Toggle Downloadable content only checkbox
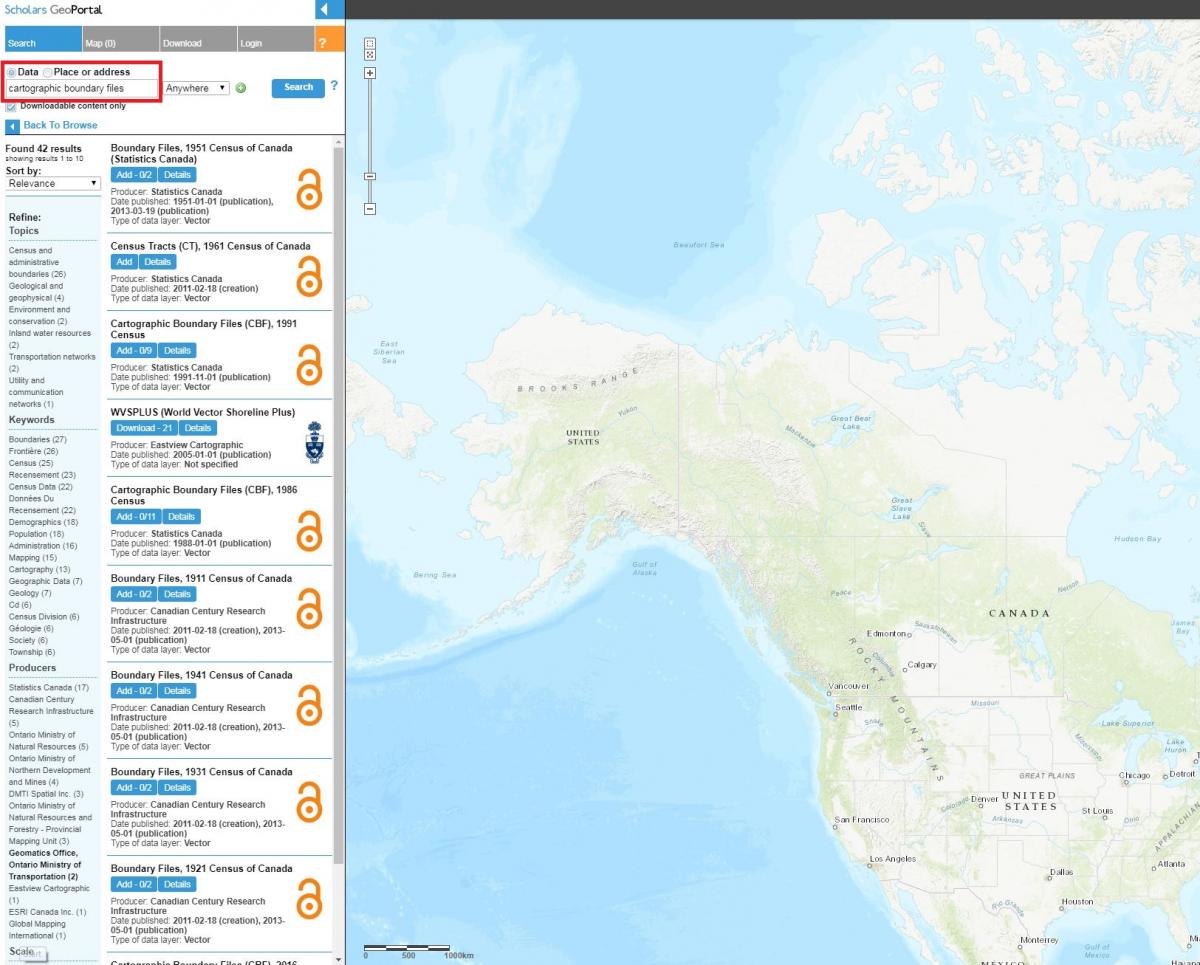Viewport: 1200px width, 965px height. (x=12, y=106)
